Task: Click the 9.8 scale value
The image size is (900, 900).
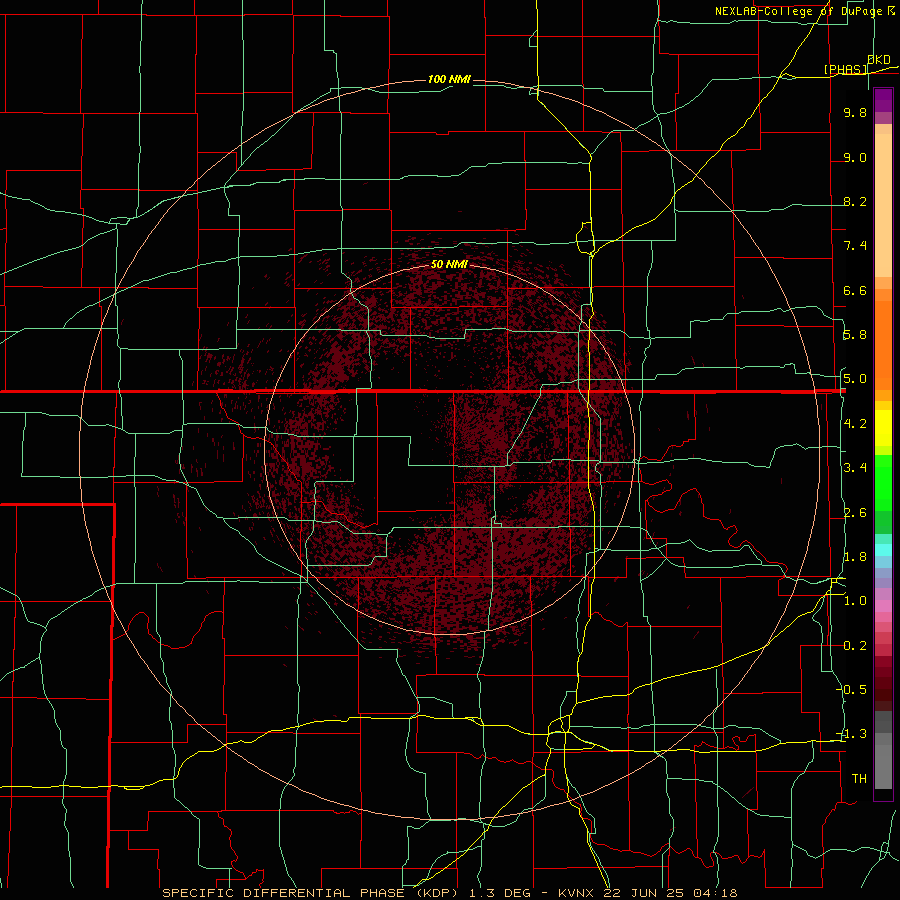Action: pos(855,113)
